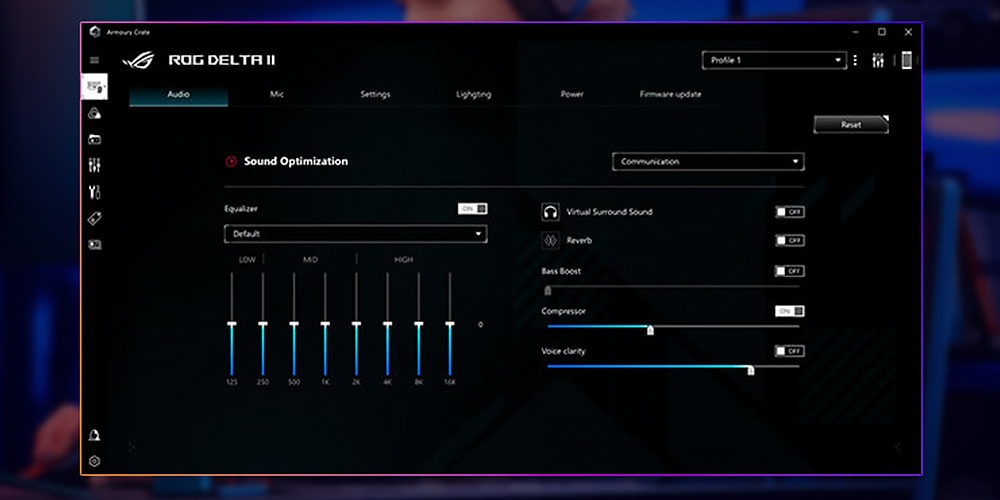
Task: Open the user account icon in sidebar
Action: [x=94, y=435]
